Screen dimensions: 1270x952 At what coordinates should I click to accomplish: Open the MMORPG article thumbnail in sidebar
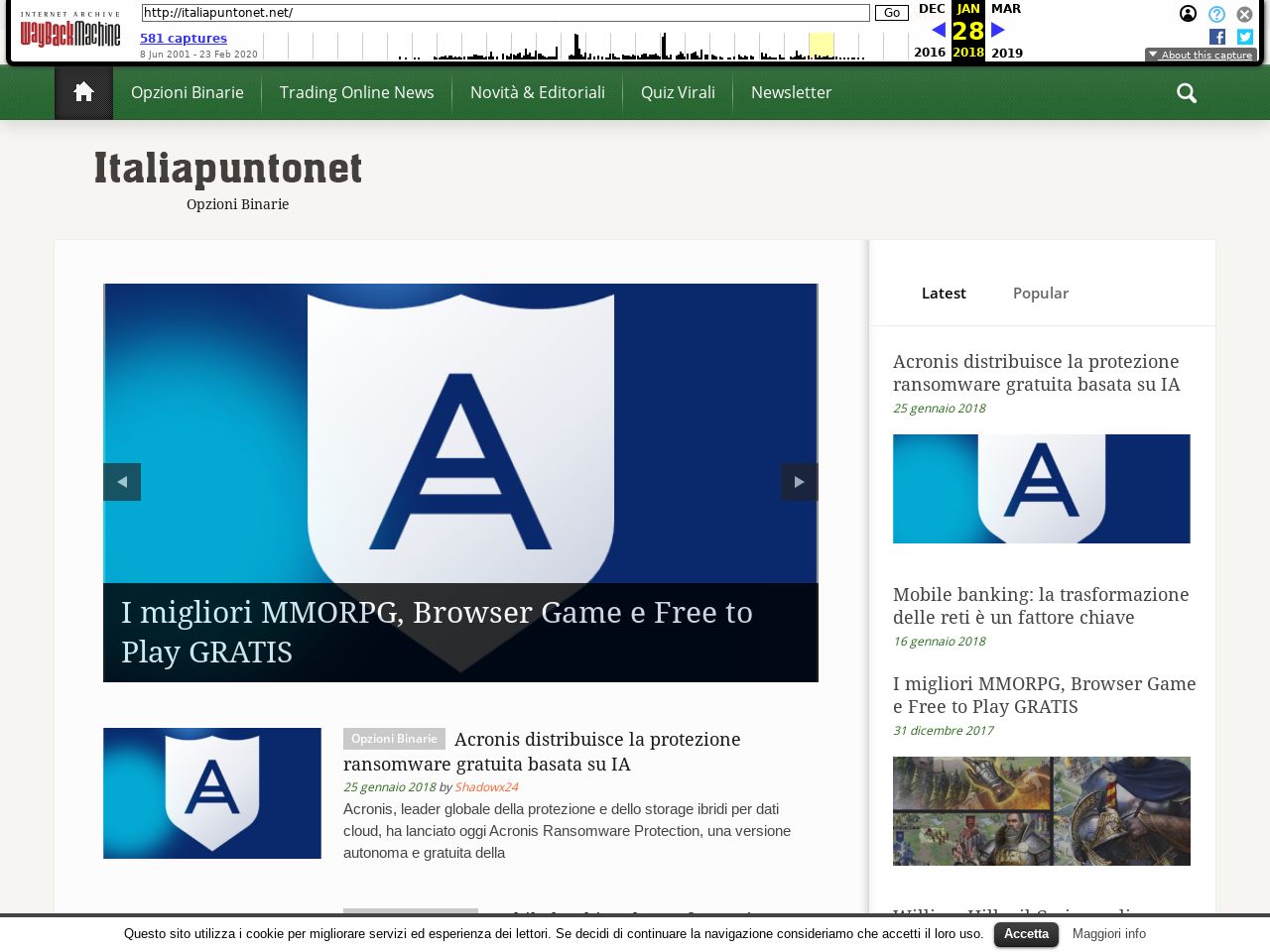(x=1041, y=811)
